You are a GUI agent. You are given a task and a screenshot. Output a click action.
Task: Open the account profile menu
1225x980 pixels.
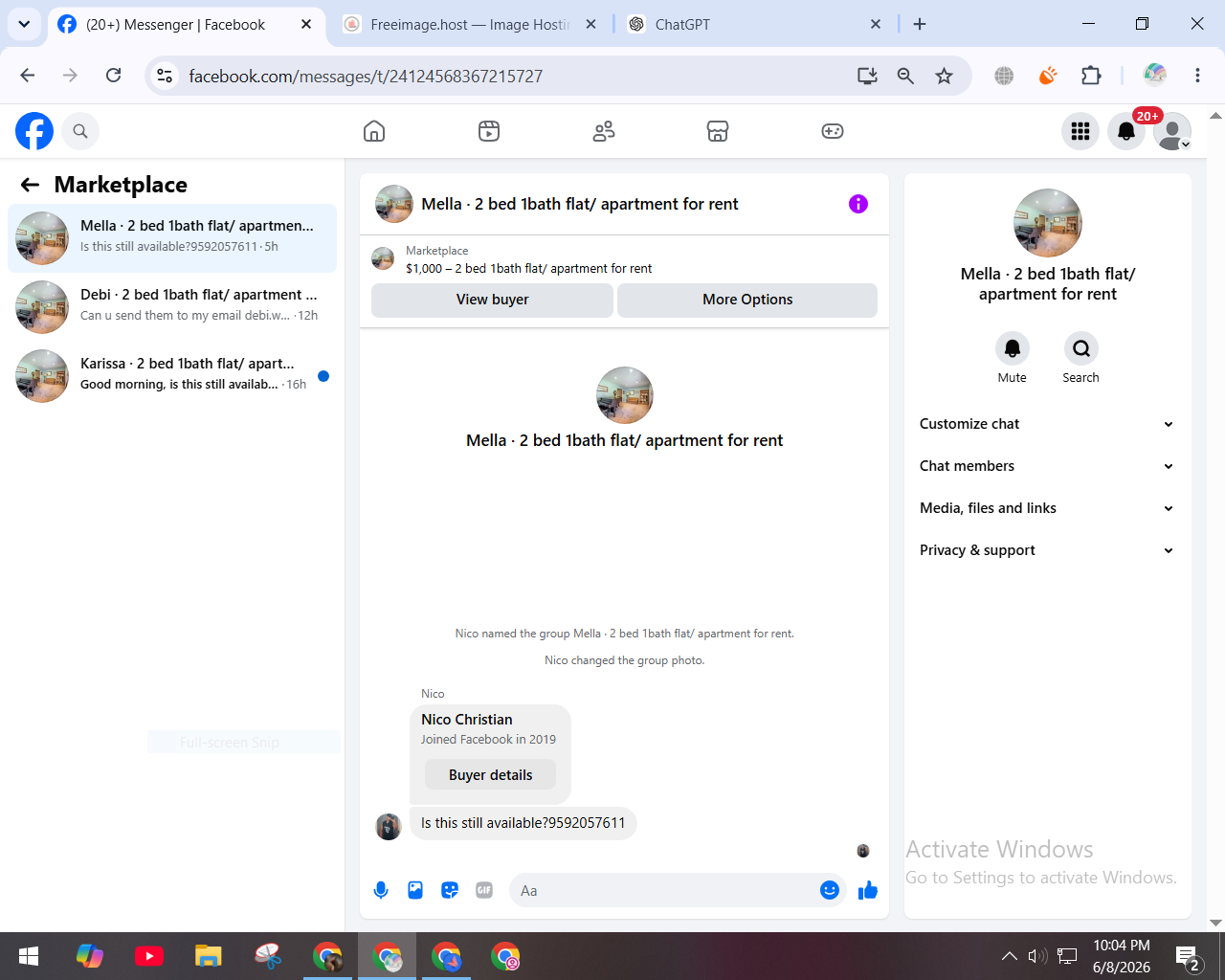(1172, 131)
